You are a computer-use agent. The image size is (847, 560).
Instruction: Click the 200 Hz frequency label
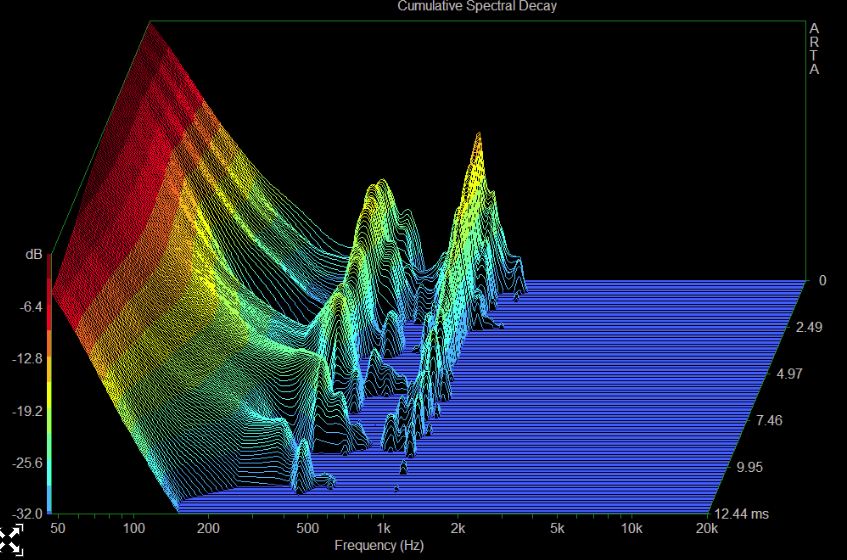pyautogui.click(x=209, y=528)
